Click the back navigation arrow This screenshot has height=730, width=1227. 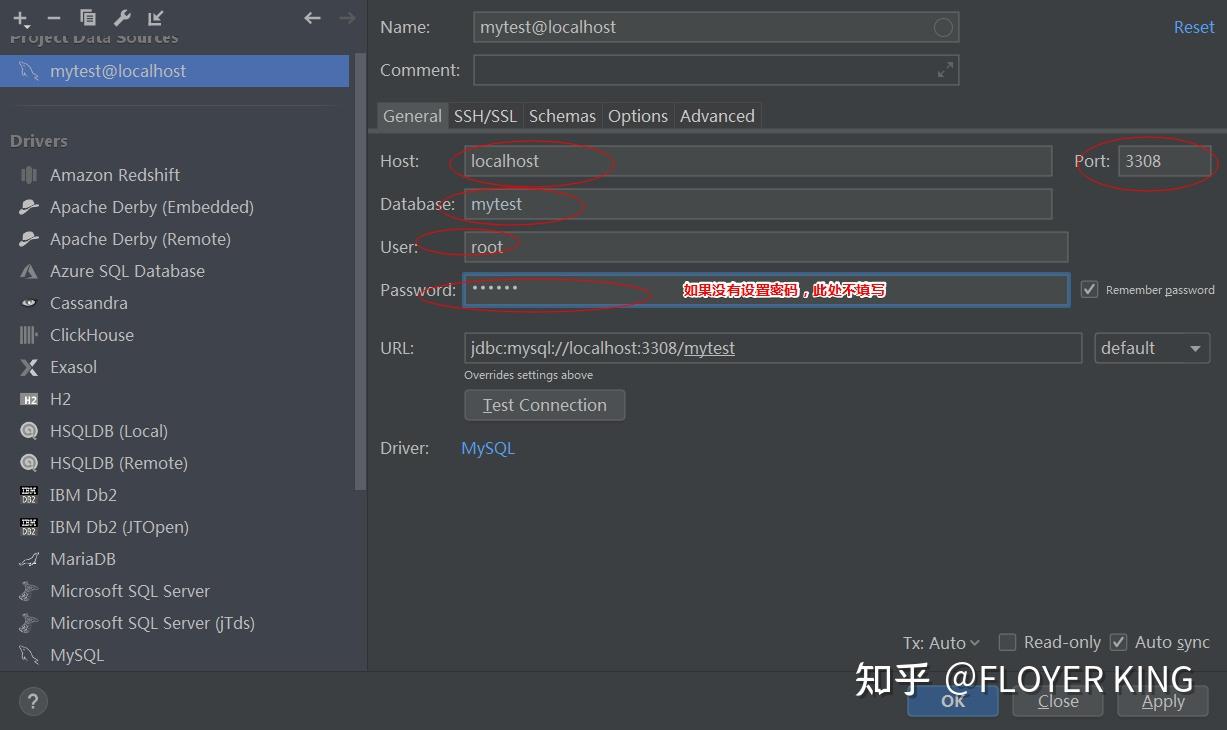click(311, 17)
